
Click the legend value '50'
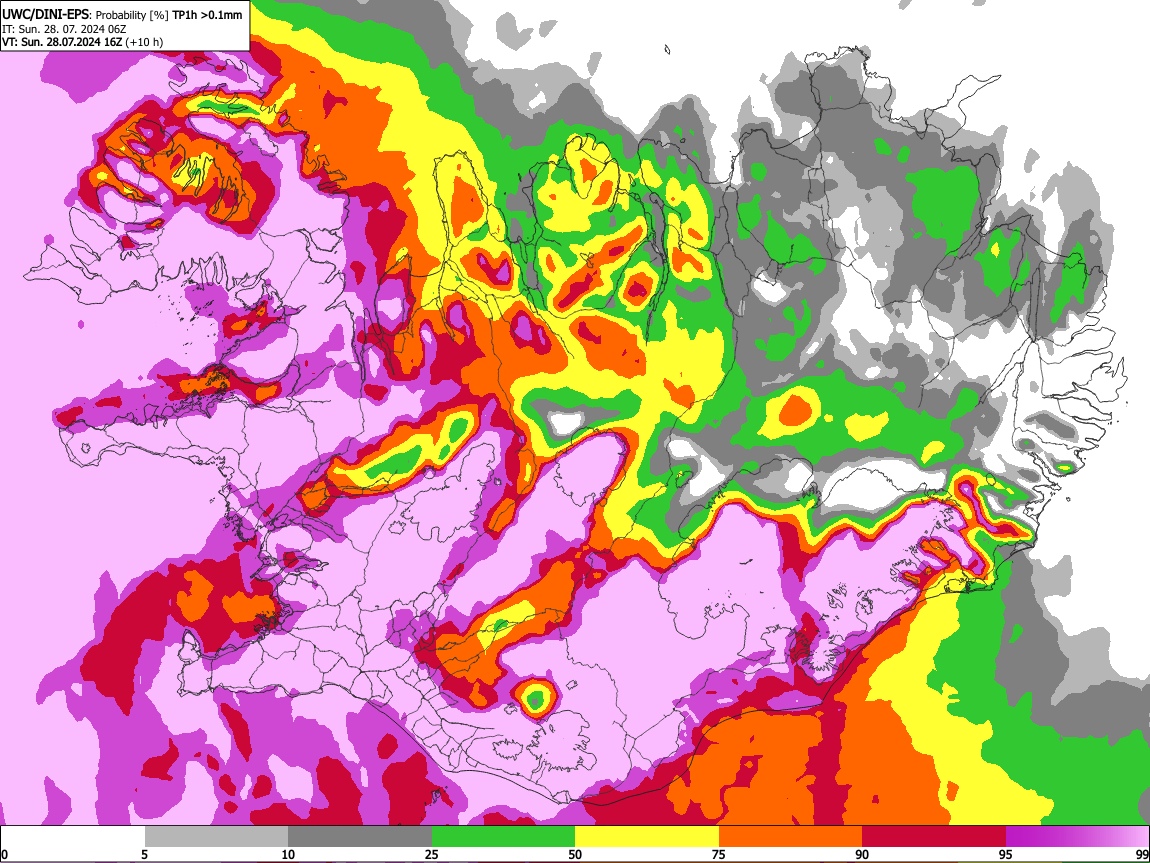click(575, 854)
